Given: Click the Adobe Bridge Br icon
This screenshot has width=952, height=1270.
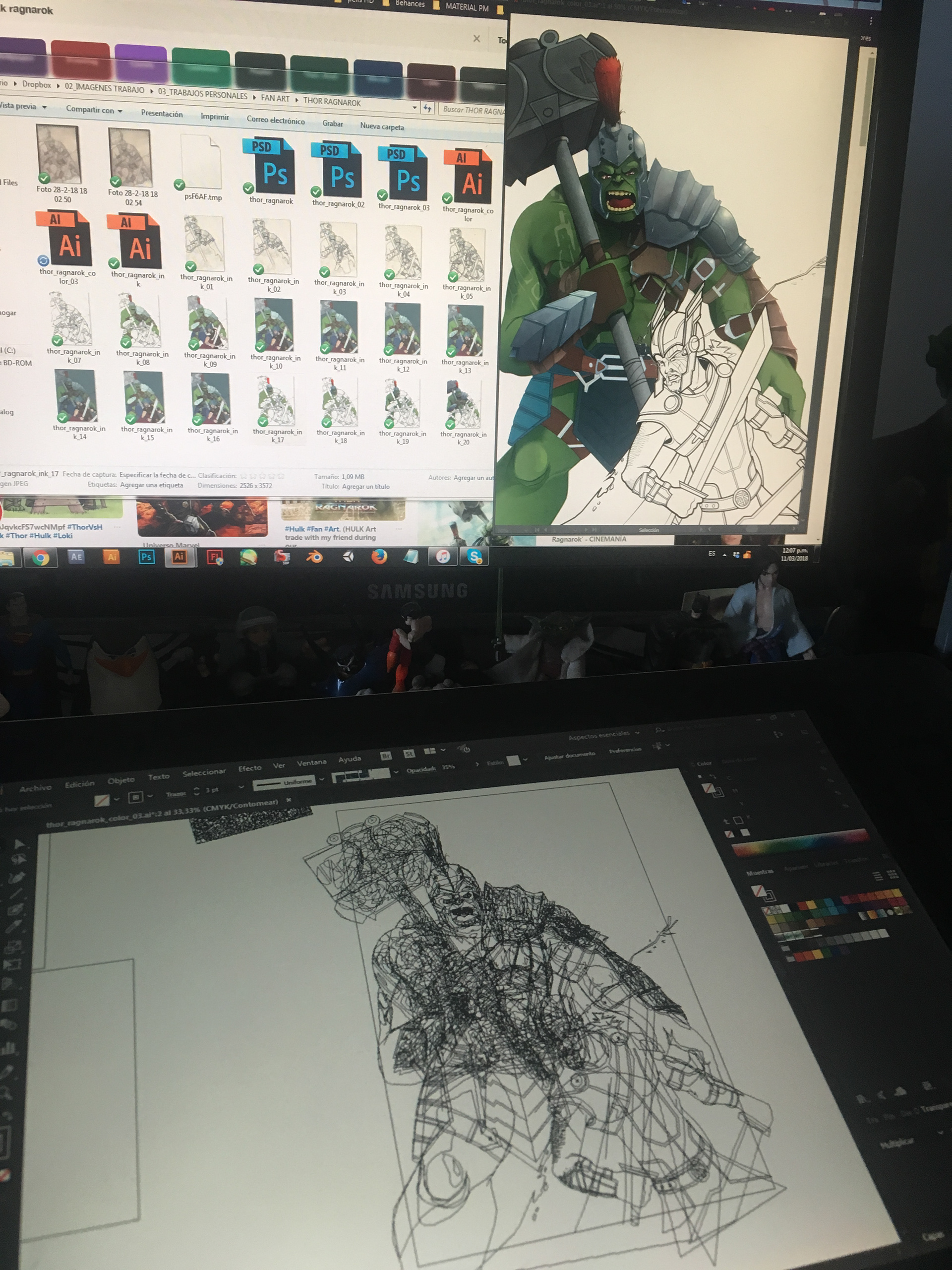Looking at the screenshot, I should coord(386,756).
